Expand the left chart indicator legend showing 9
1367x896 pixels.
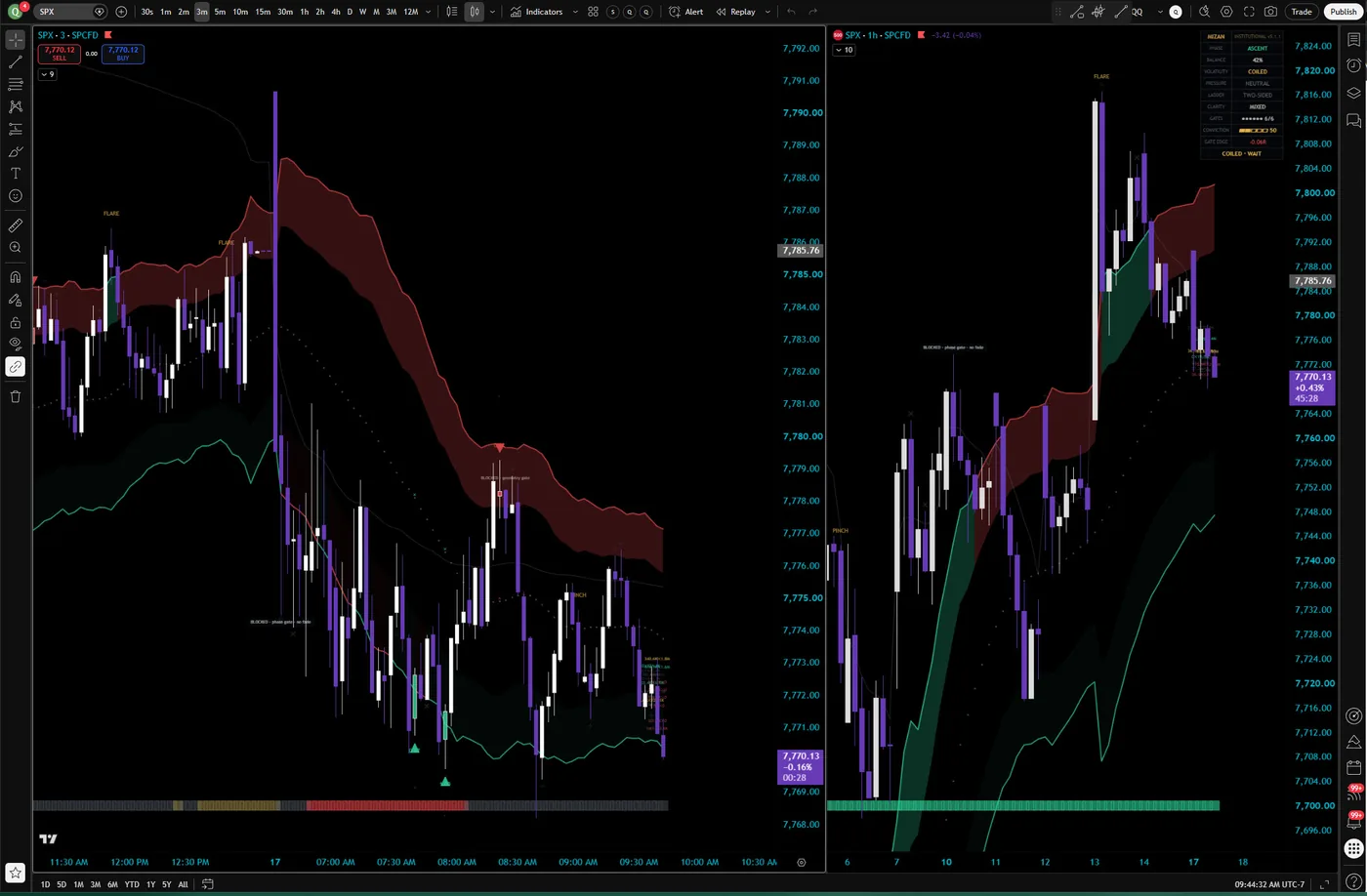click(47, 74)
